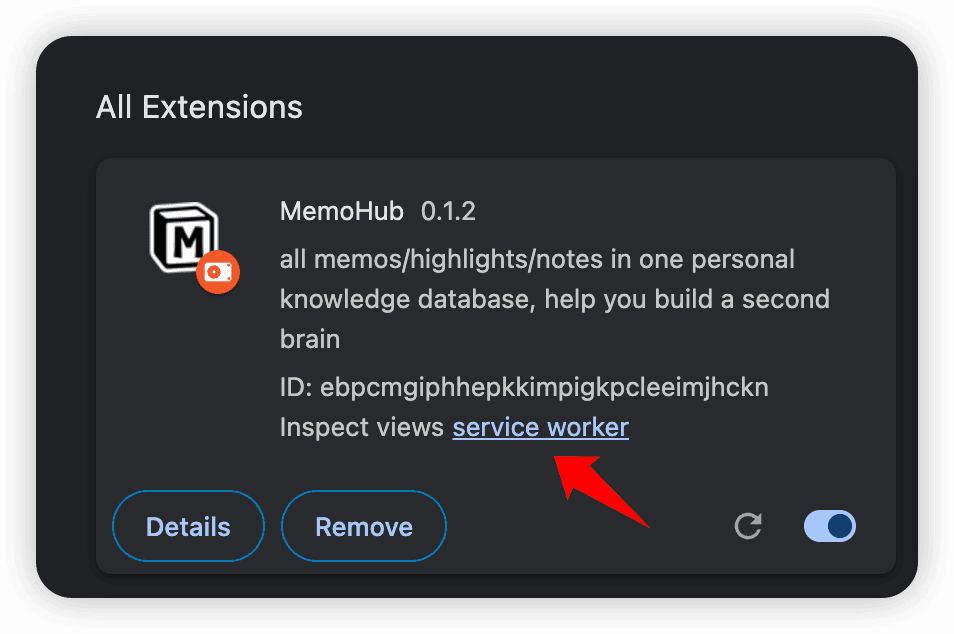Screen dimensions: 954x634
Task: Select the extension ID string
Action: (x=544, y=387)
